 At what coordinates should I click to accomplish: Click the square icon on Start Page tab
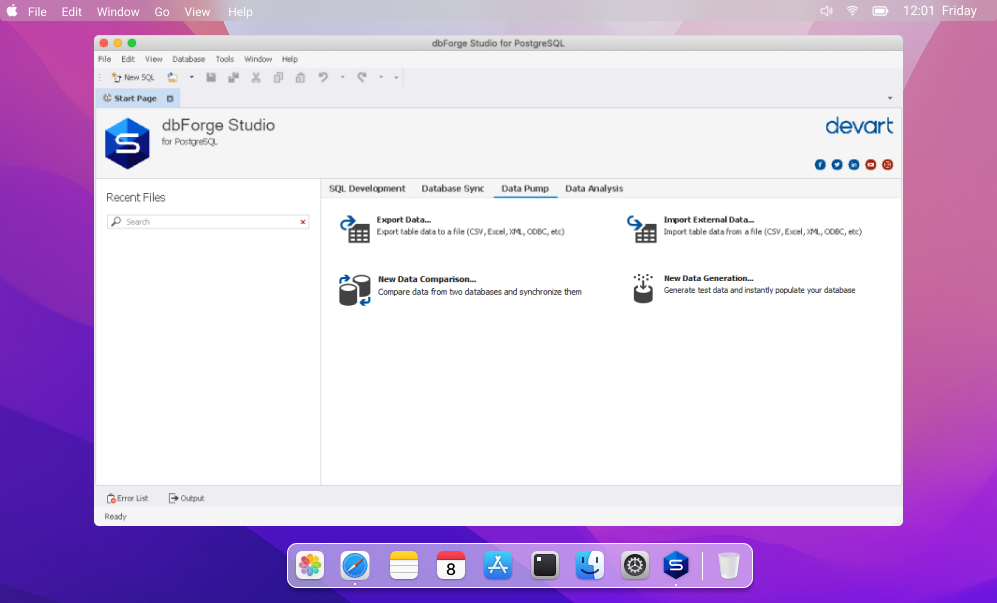(x=170, y=99)
